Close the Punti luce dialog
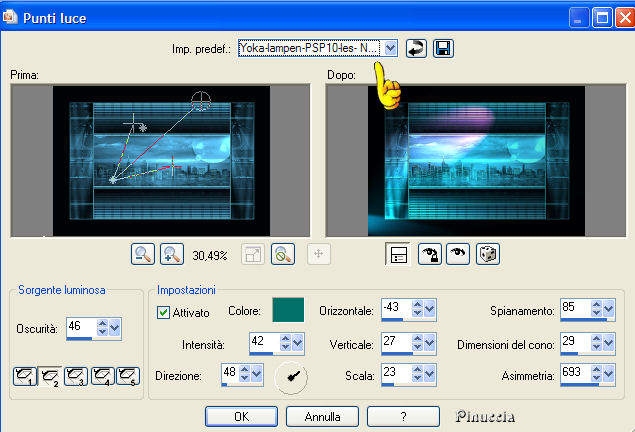The height and width of the screenshot is (432, 635). 625,17
